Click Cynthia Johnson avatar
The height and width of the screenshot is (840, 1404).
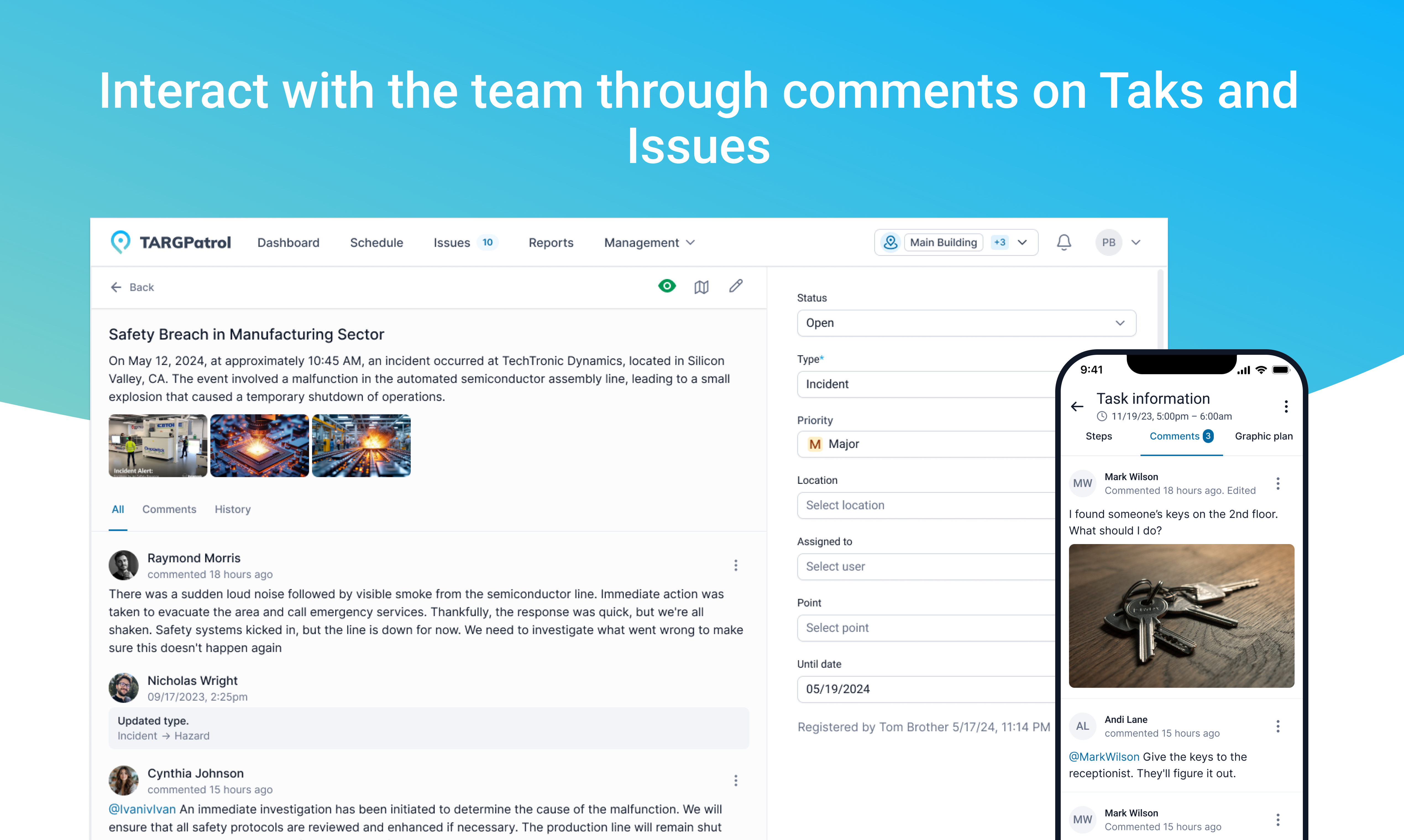(x=124, y=781)
